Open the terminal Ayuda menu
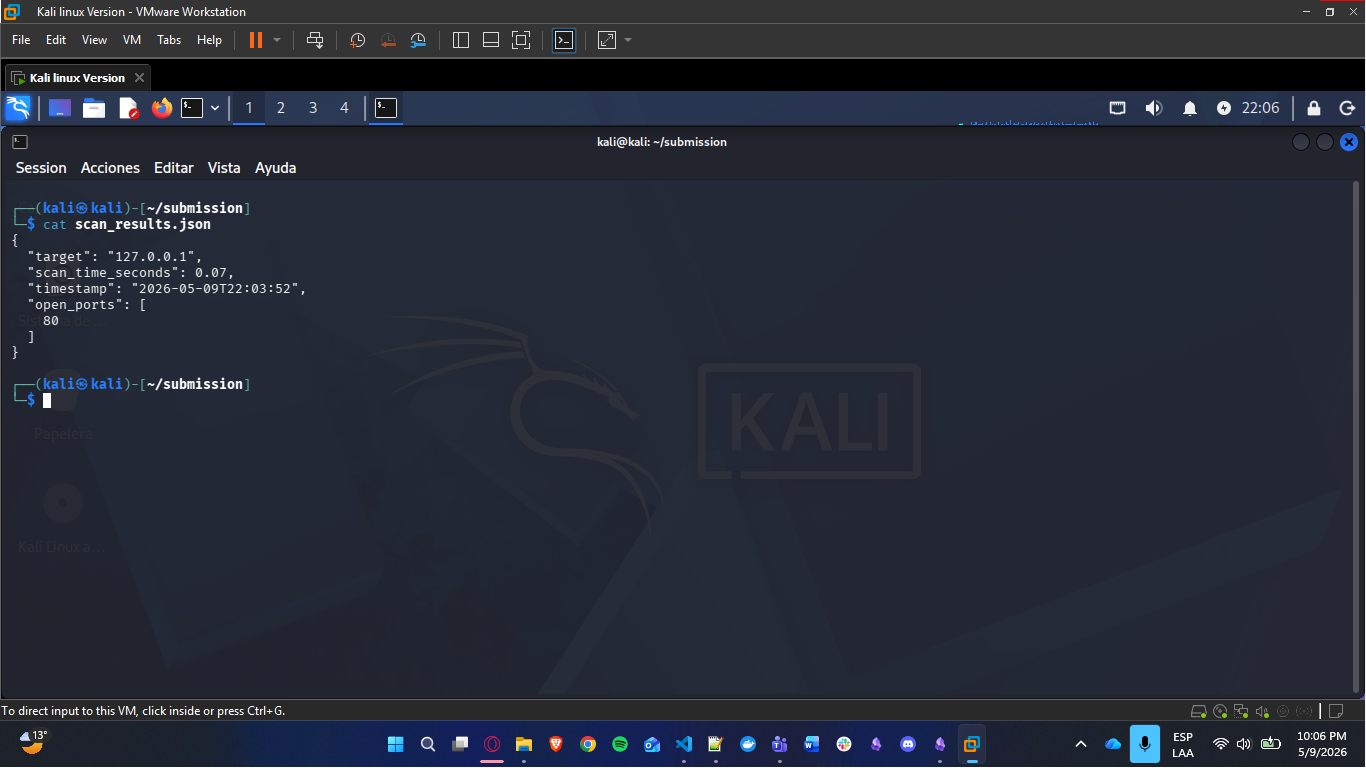The width and height of the screenshot is (1366, 768). tap(275, 168)
